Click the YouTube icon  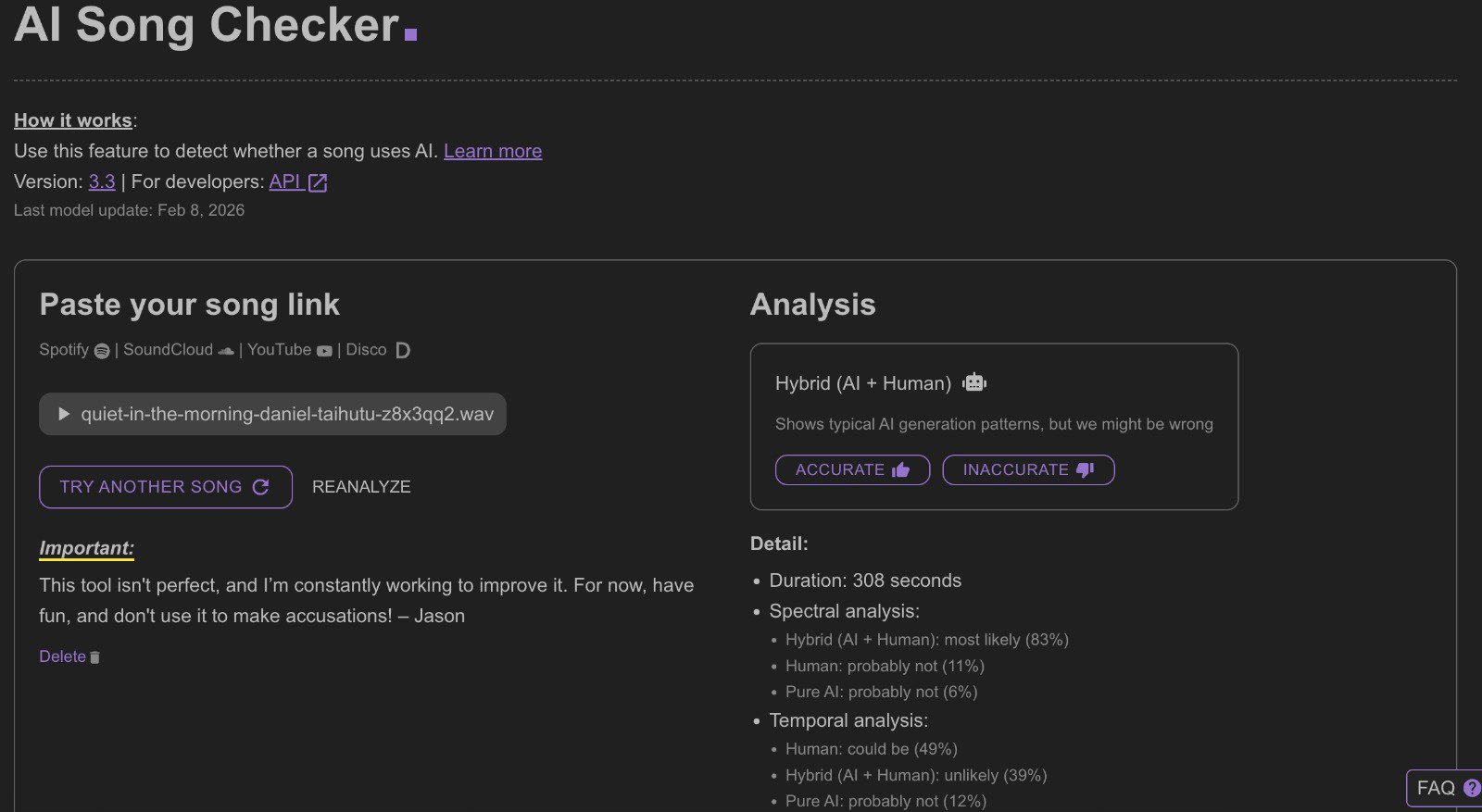(x=324, y=351)
